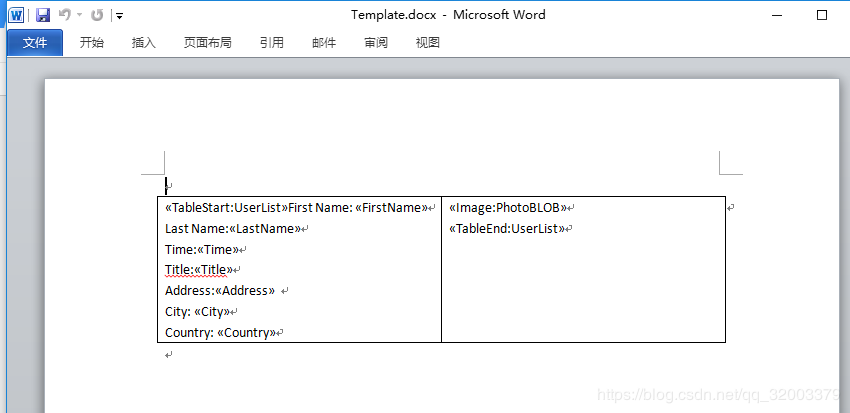850x413 pixels.
Task: Click the «TableStart:UserList» merge field
Action: coord(227,208)
